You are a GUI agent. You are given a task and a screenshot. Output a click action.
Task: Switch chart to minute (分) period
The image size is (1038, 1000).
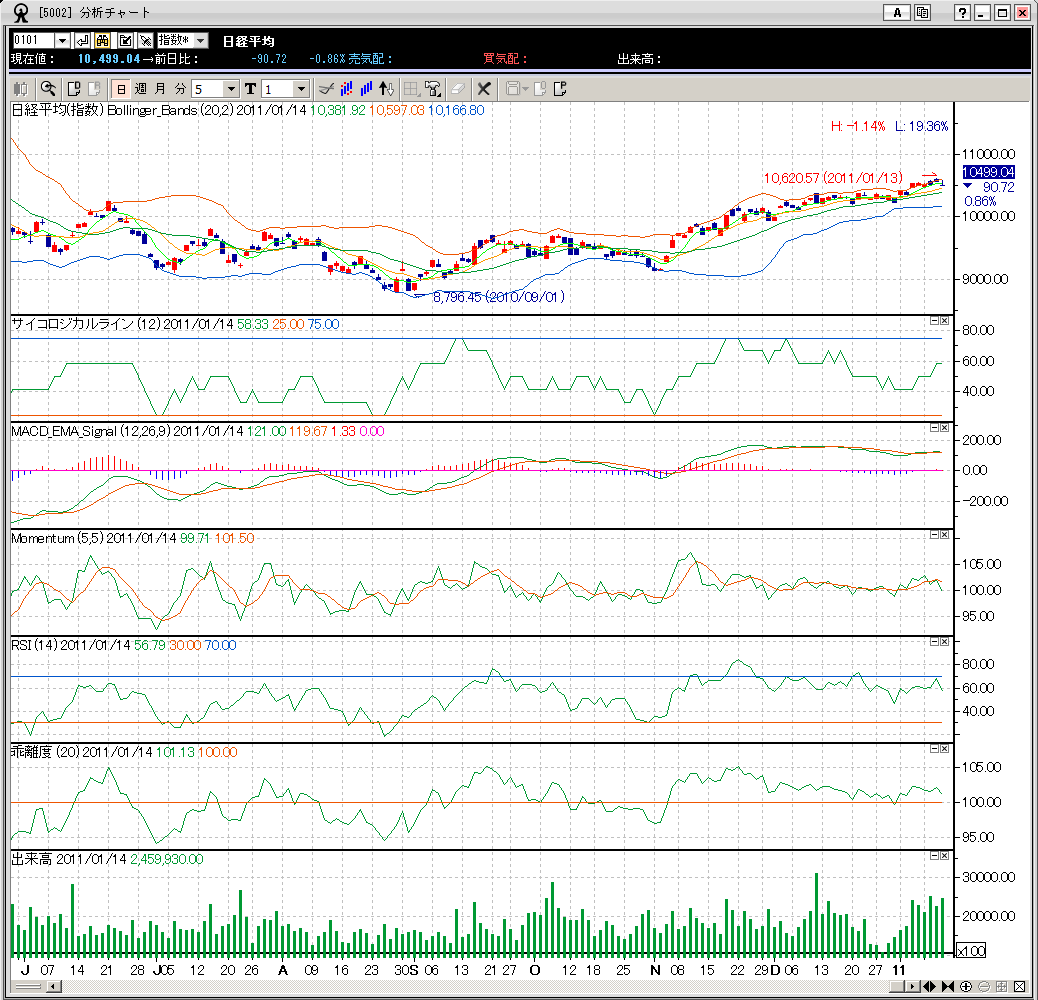(180, 88)
